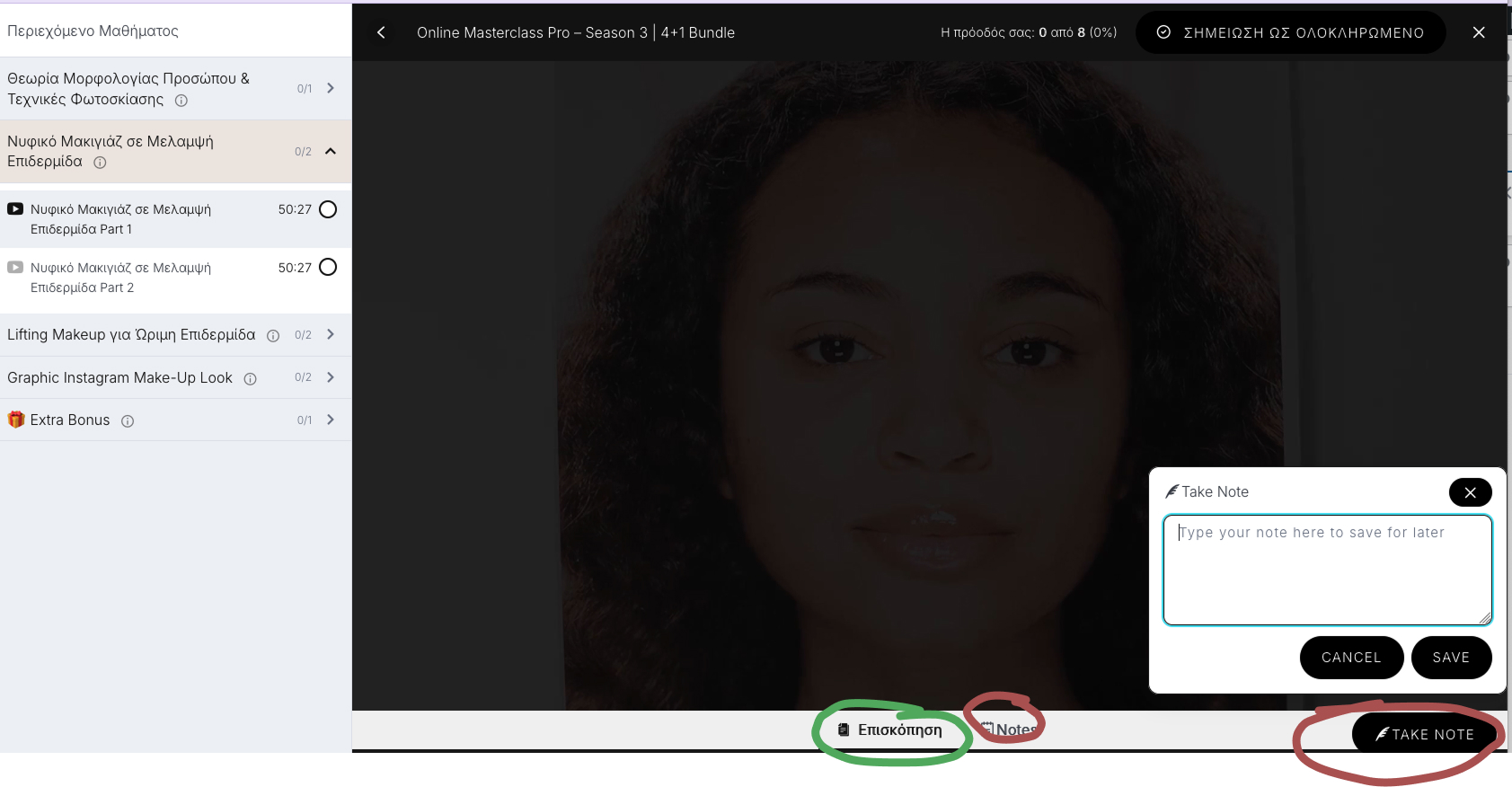This screenshot has width=1512, height=787.
Task: Click the video icon of Part 2 lesson
Action: click(x=15, y=268)
